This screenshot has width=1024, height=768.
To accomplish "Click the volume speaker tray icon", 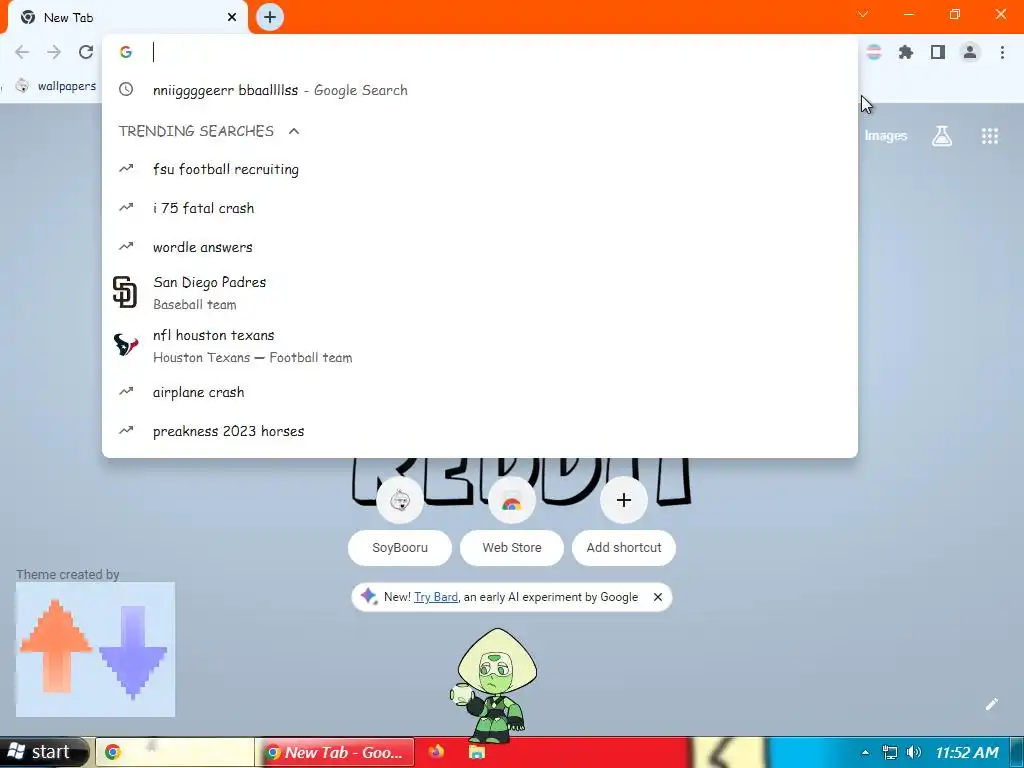I will (914, 752).
